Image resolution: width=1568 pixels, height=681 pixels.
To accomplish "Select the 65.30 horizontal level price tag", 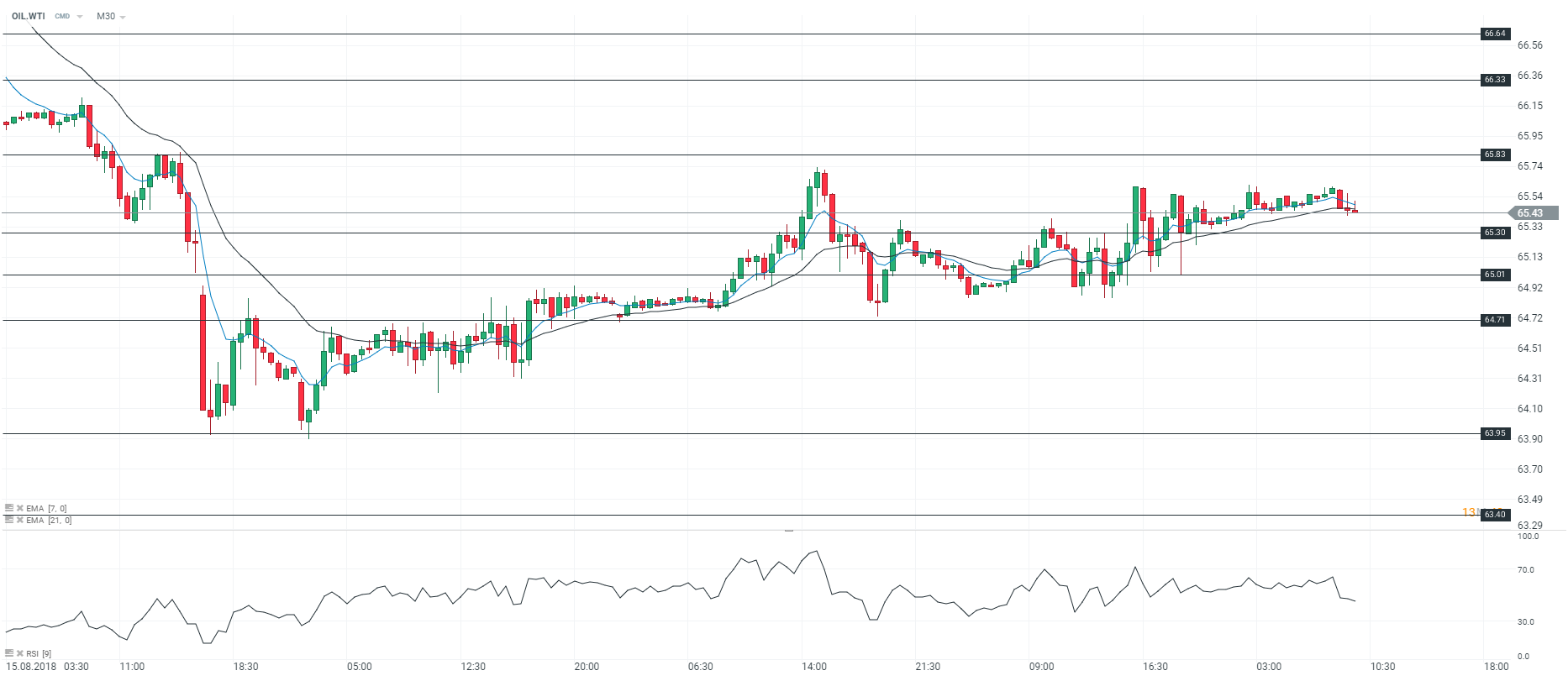I will point(1495,233).
